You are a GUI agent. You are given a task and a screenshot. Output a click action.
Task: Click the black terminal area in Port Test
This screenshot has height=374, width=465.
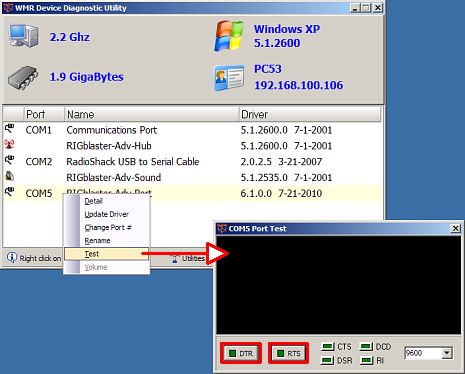tap(338, 285)
